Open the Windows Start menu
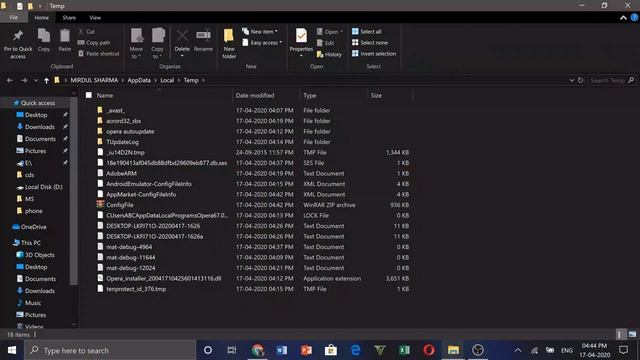 (x=12, y=350)
